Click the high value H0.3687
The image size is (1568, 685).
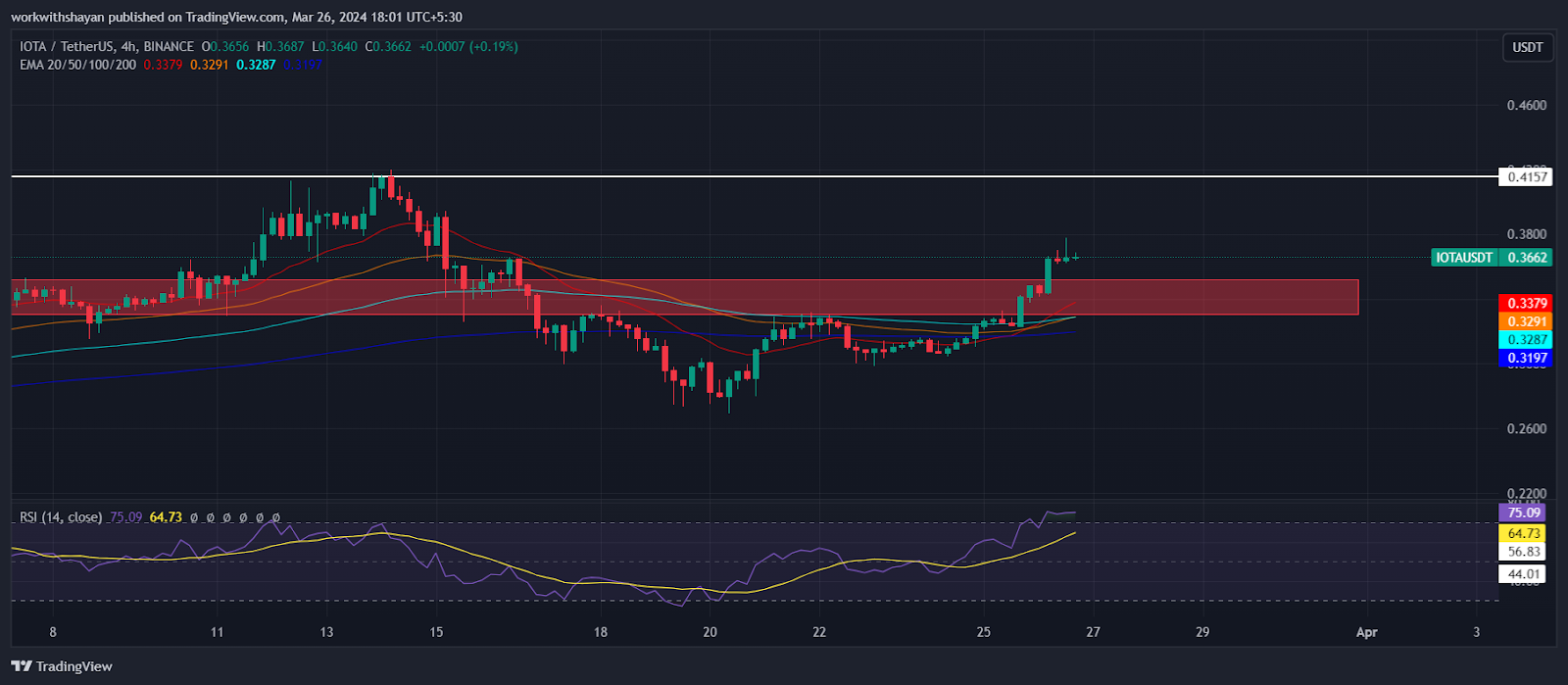(280, 46)
